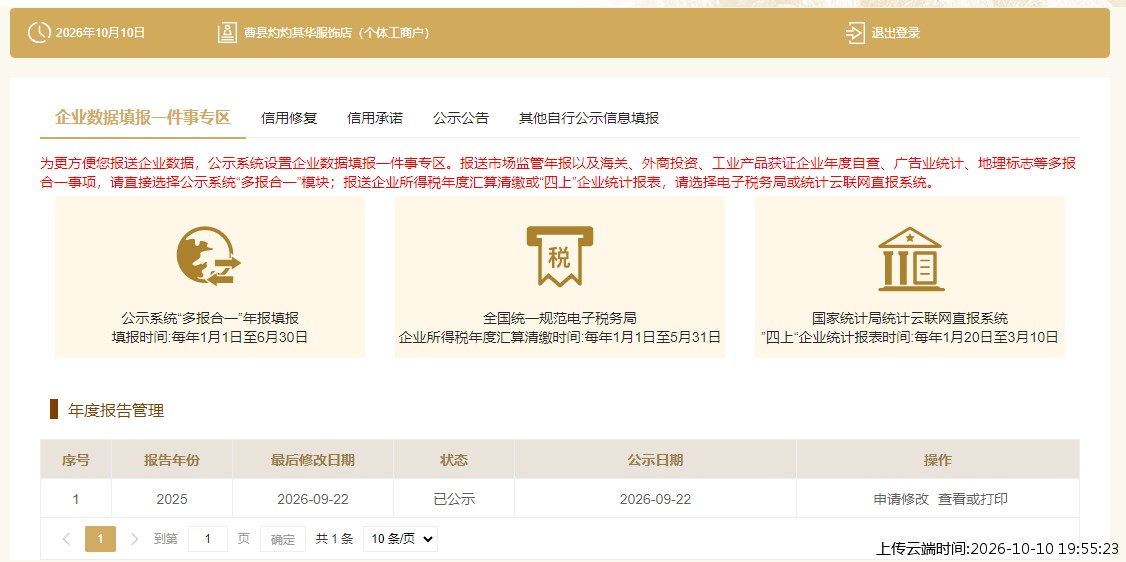Click the enterprise profile icon
Image resolution: width=1126 pixels, height=562 pixels.
pos(227,32)
